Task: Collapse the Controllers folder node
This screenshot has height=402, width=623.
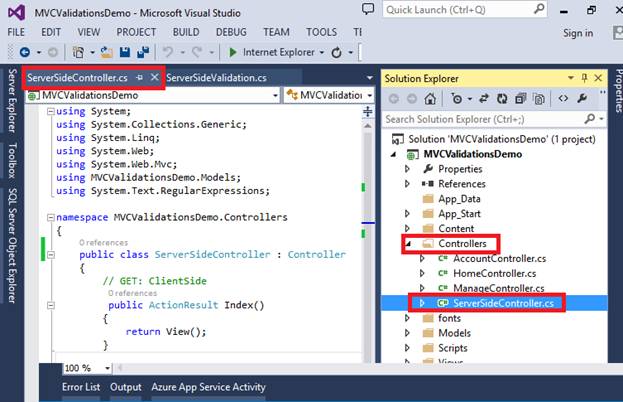Action: tap(408, 244)
